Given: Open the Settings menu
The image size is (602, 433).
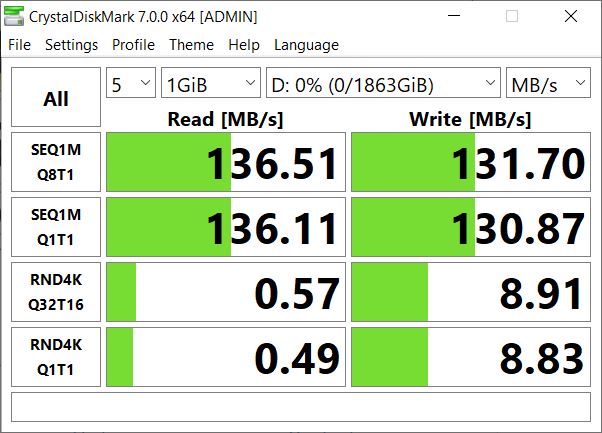Looking at the screenshot, I should click(x=71, y=45).
